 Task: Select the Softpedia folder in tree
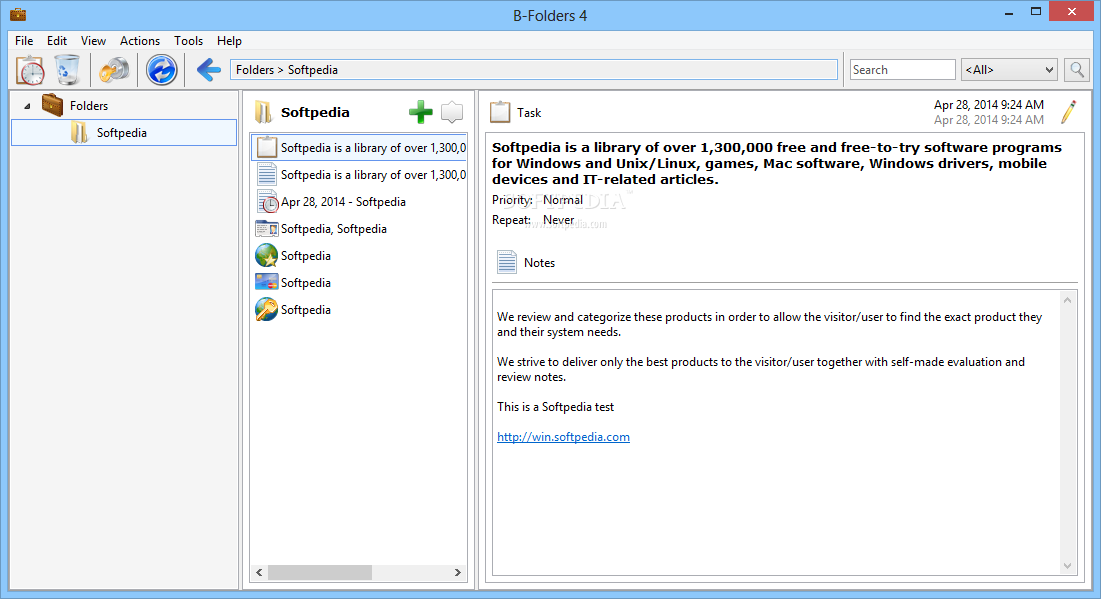[124, 133]
